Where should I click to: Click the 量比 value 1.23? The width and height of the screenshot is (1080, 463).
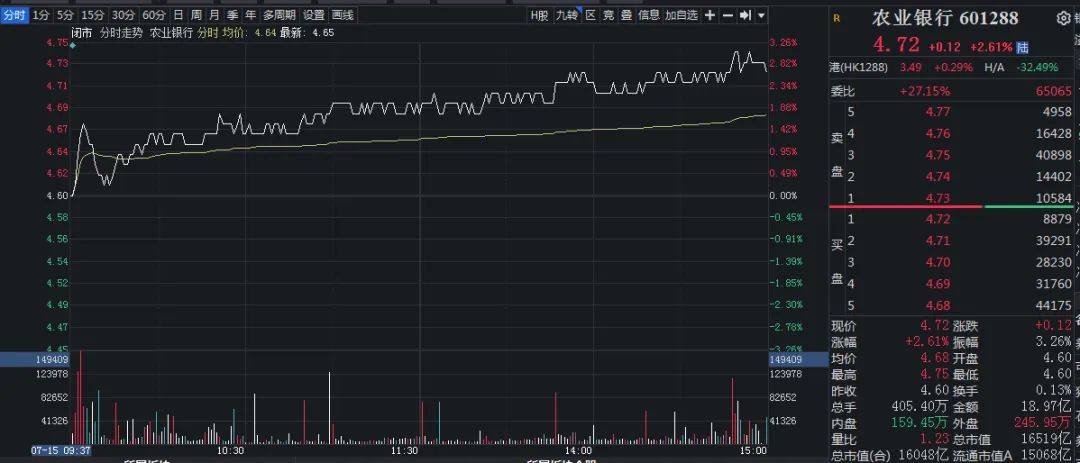(x=935, y=440)
